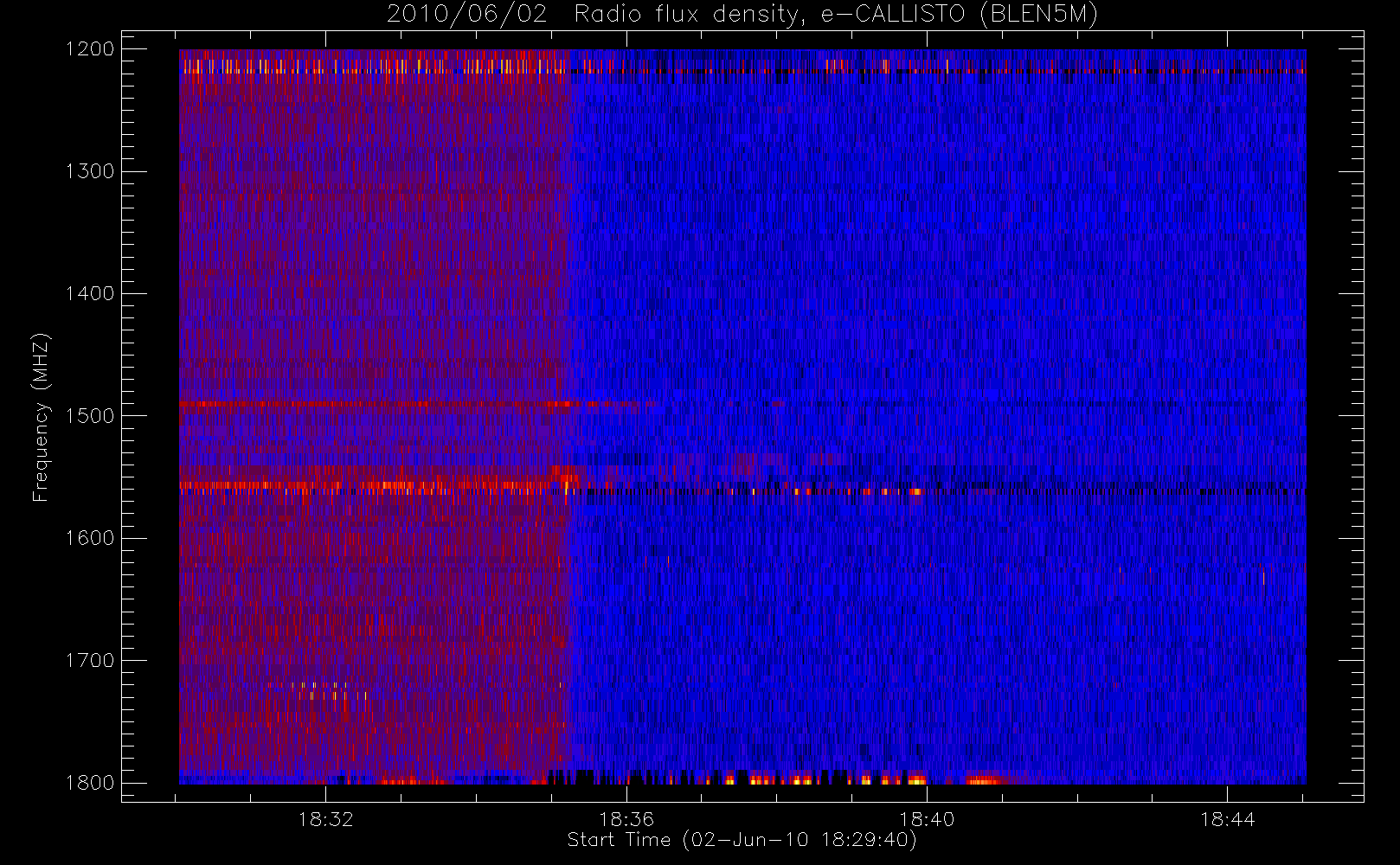Click the 18:32 time tick label
The image size is (1400, 865).
tap(326, 819)
